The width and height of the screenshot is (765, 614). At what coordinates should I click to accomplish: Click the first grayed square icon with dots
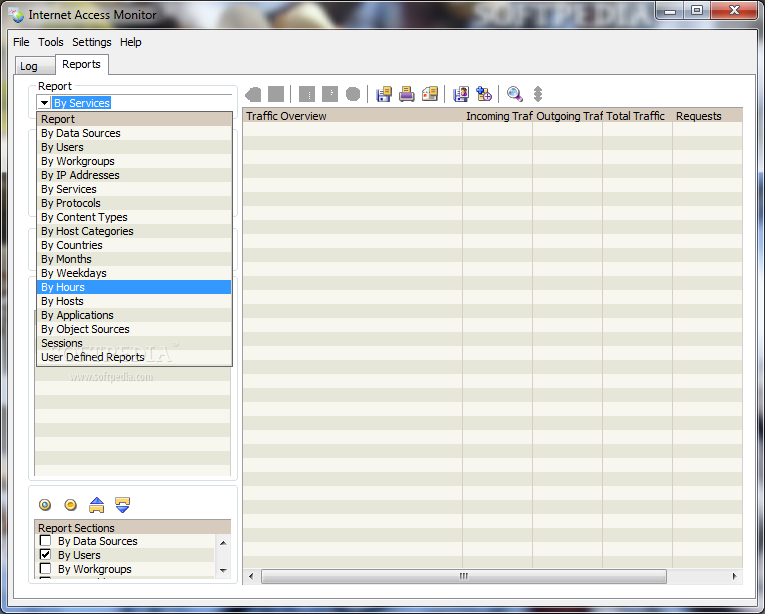[x=307, y=94]
